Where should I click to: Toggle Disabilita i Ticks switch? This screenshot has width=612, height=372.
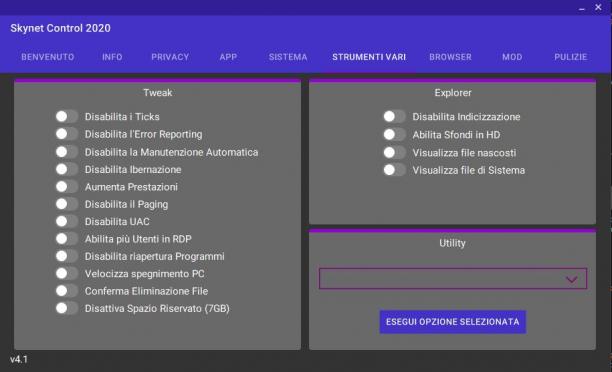click(66, 116)
